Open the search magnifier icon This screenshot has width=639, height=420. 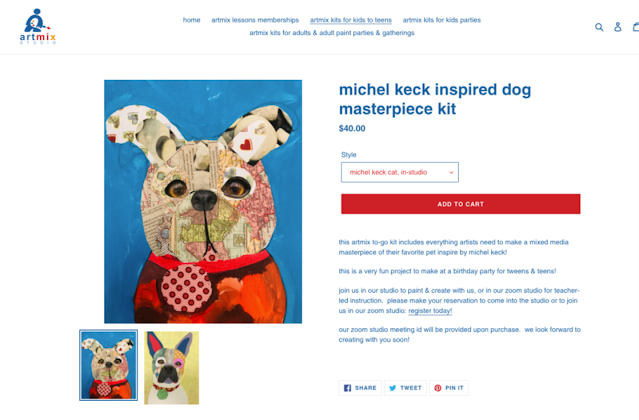599,27
